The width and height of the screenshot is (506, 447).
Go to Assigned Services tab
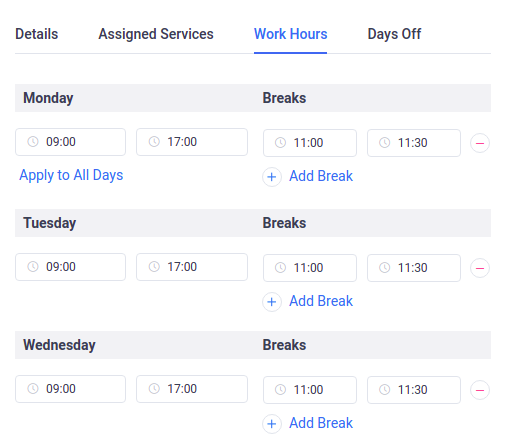(156, 34)
